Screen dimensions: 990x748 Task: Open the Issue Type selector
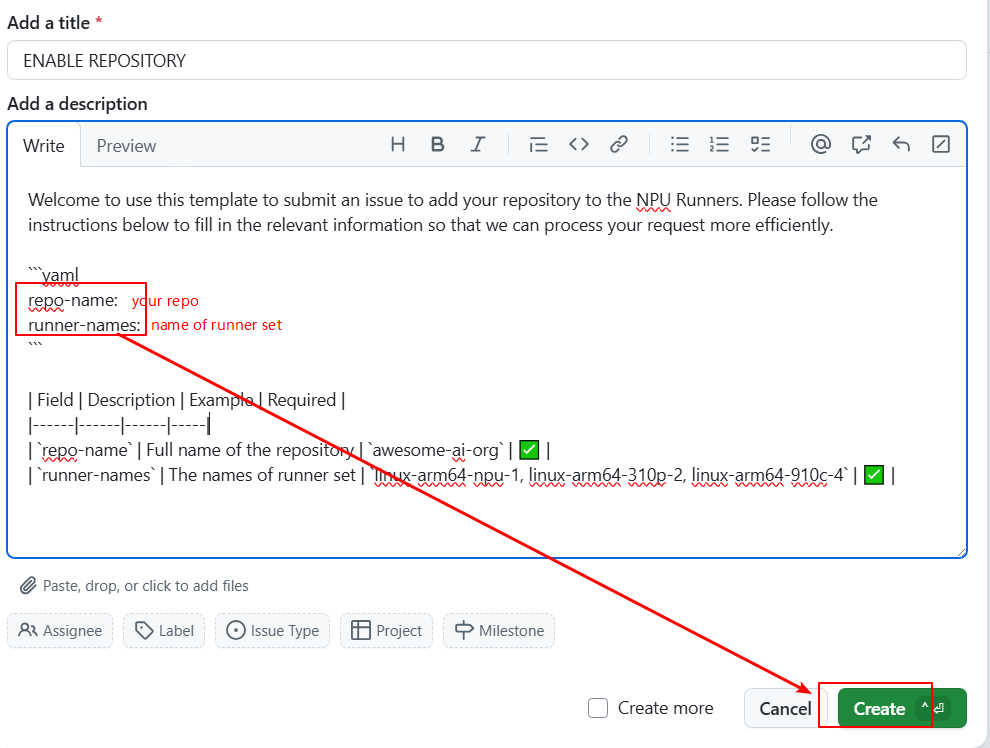tap(272, 631)
